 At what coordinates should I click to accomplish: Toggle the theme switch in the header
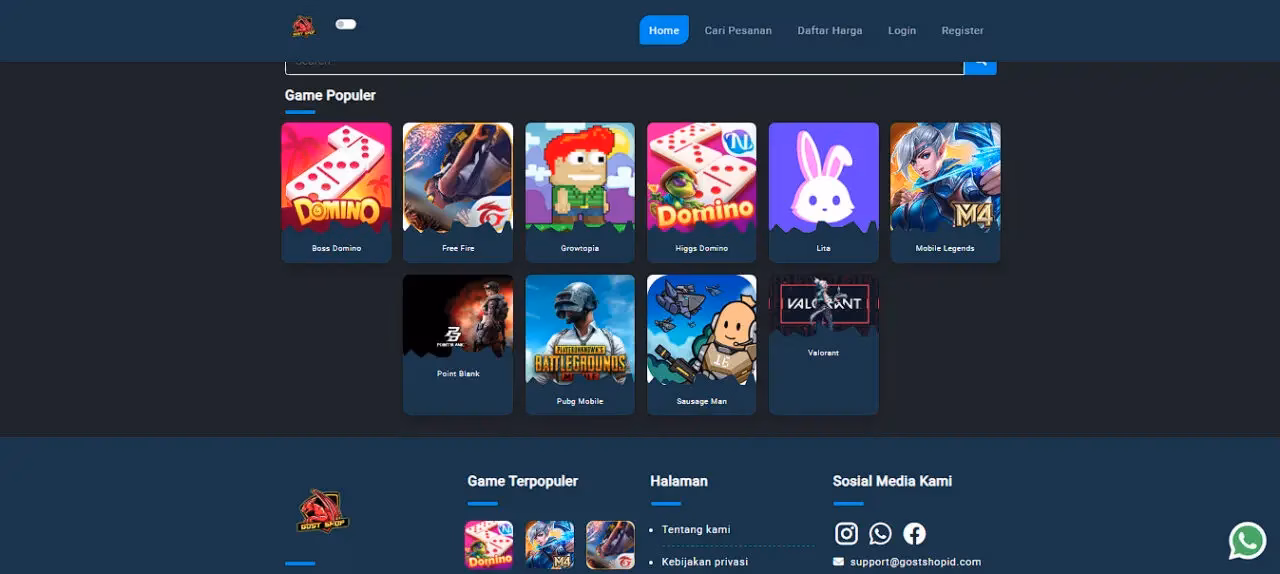[346, 24]
